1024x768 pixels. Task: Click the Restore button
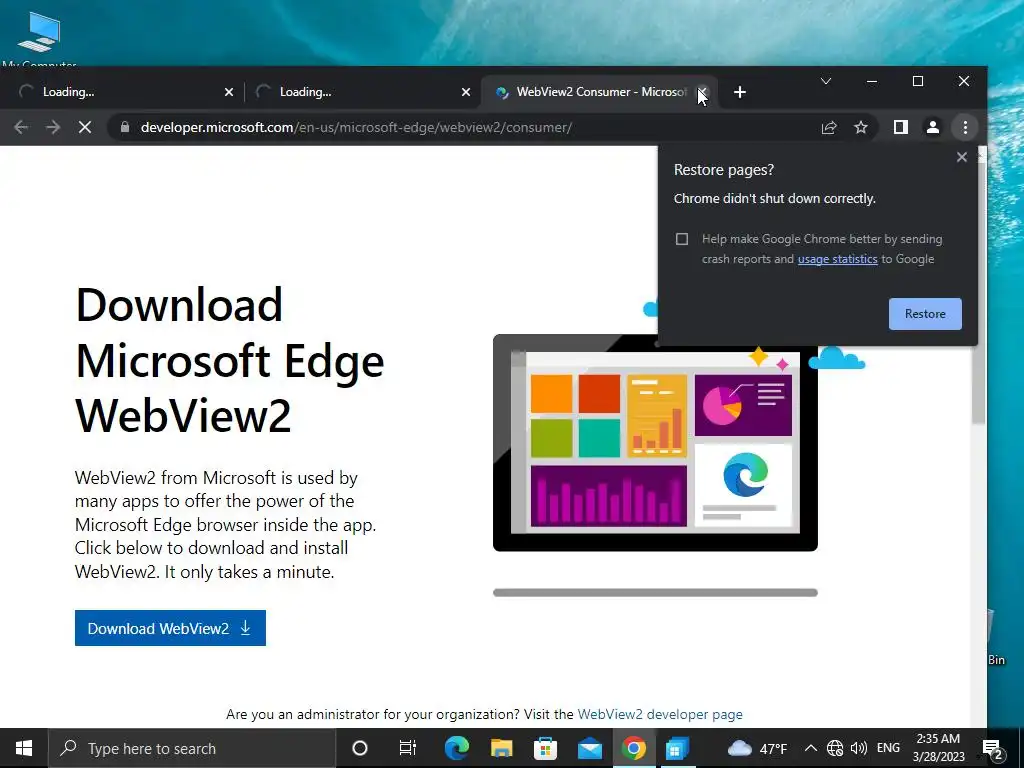[x=925, y=314]
